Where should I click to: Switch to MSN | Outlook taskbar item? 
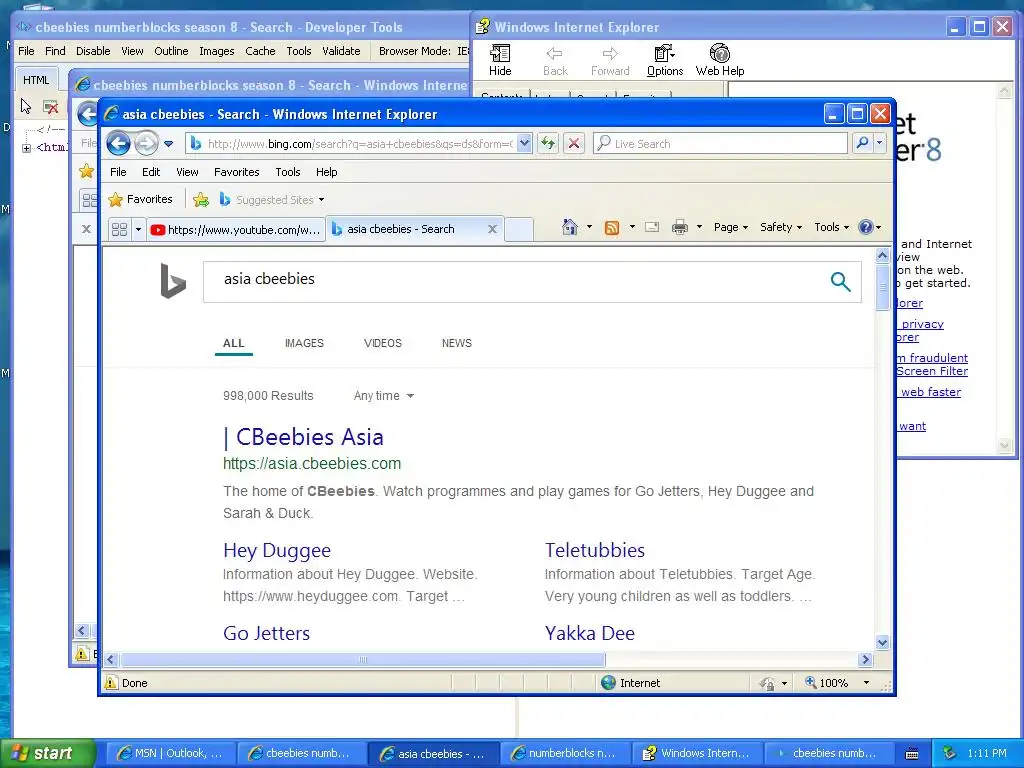tap(170, 753)
